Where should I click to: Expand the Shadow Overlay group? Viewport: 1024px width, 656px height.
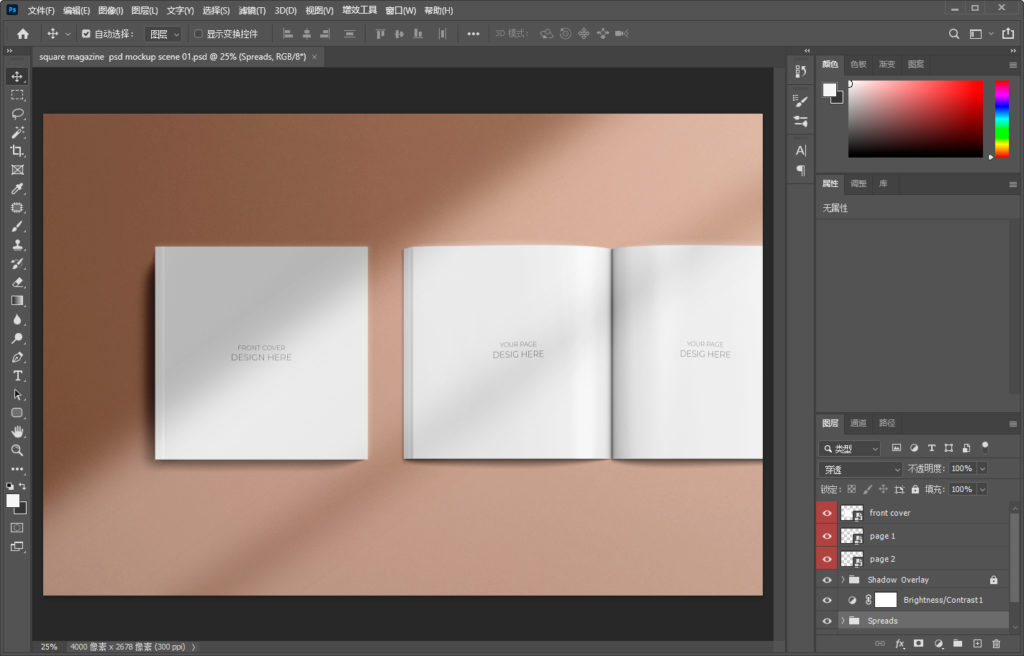[842, 580]
